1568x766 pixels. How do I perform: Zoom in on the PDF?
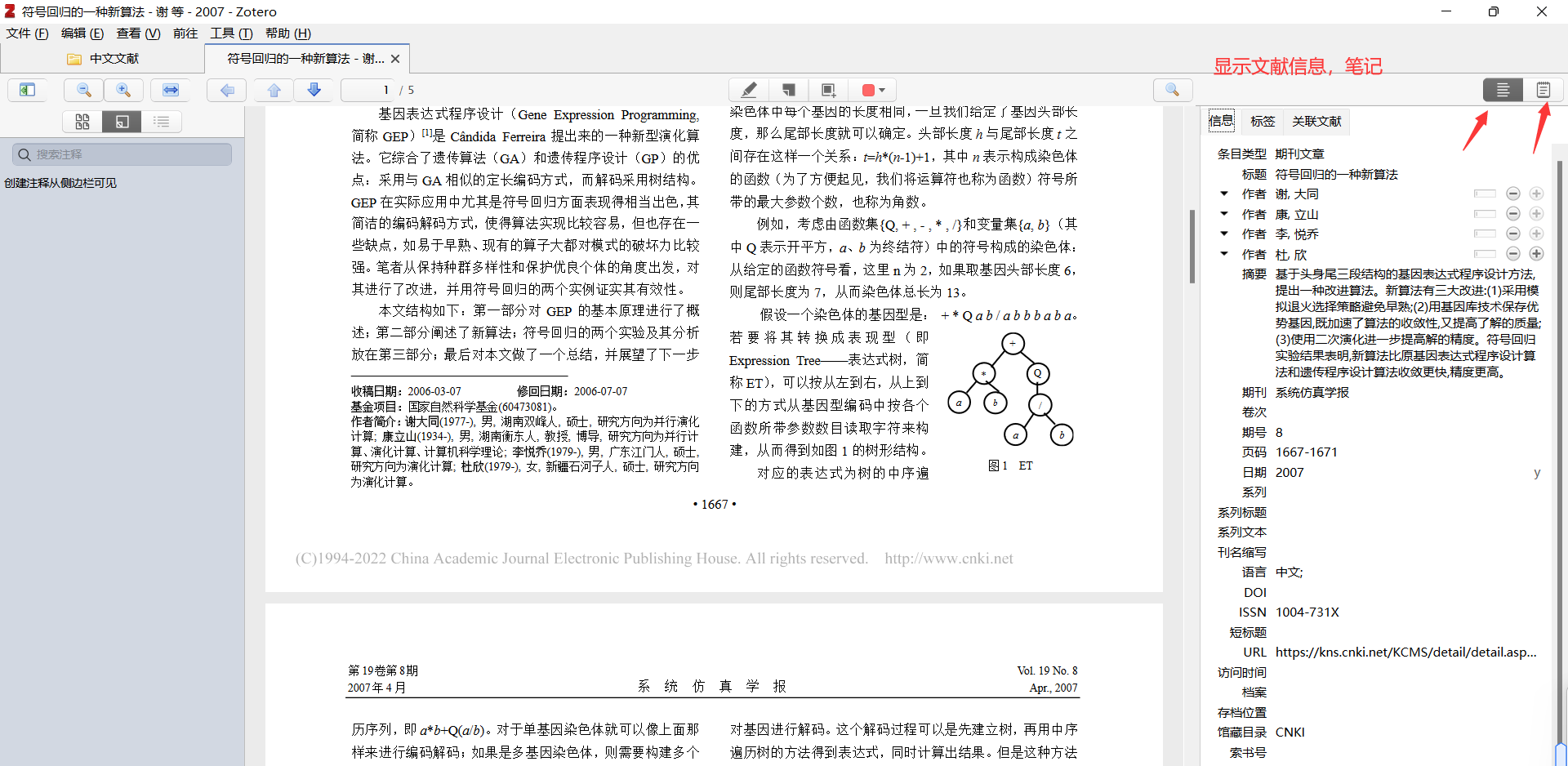(123, 90)
